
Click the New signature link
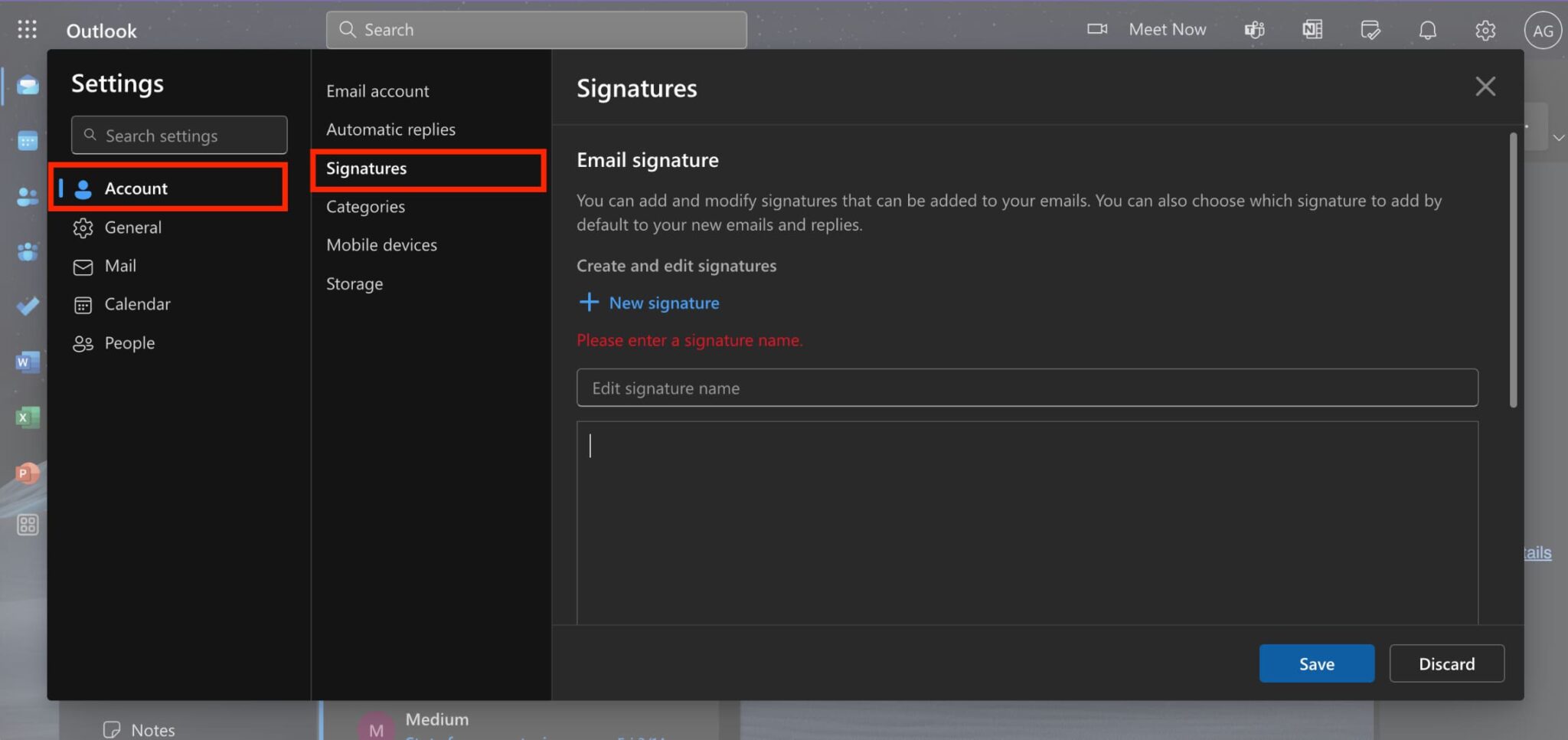click(x=648, y=303)
